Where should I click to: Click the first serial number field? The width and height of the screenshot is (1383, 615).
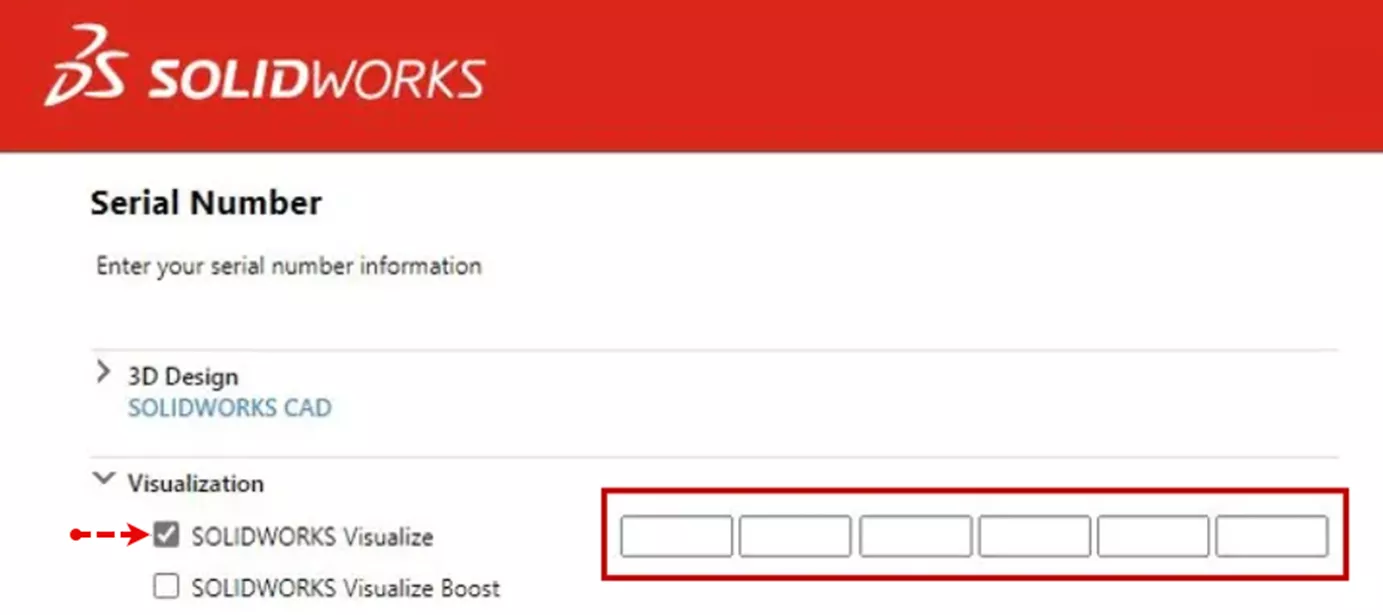[x=677, y=536]
